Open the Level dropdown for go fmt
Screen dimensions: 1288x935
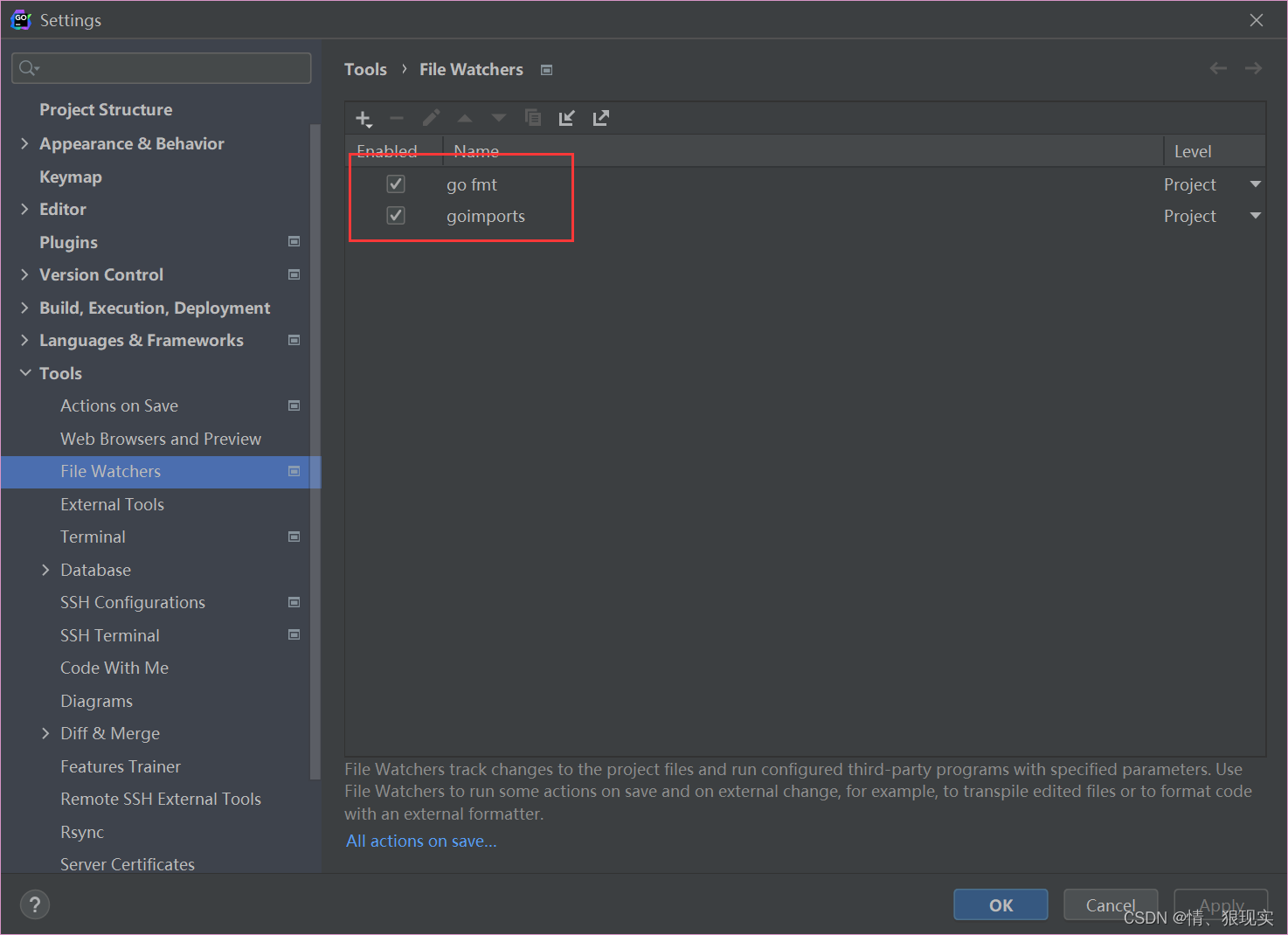tap(1256, 184)
